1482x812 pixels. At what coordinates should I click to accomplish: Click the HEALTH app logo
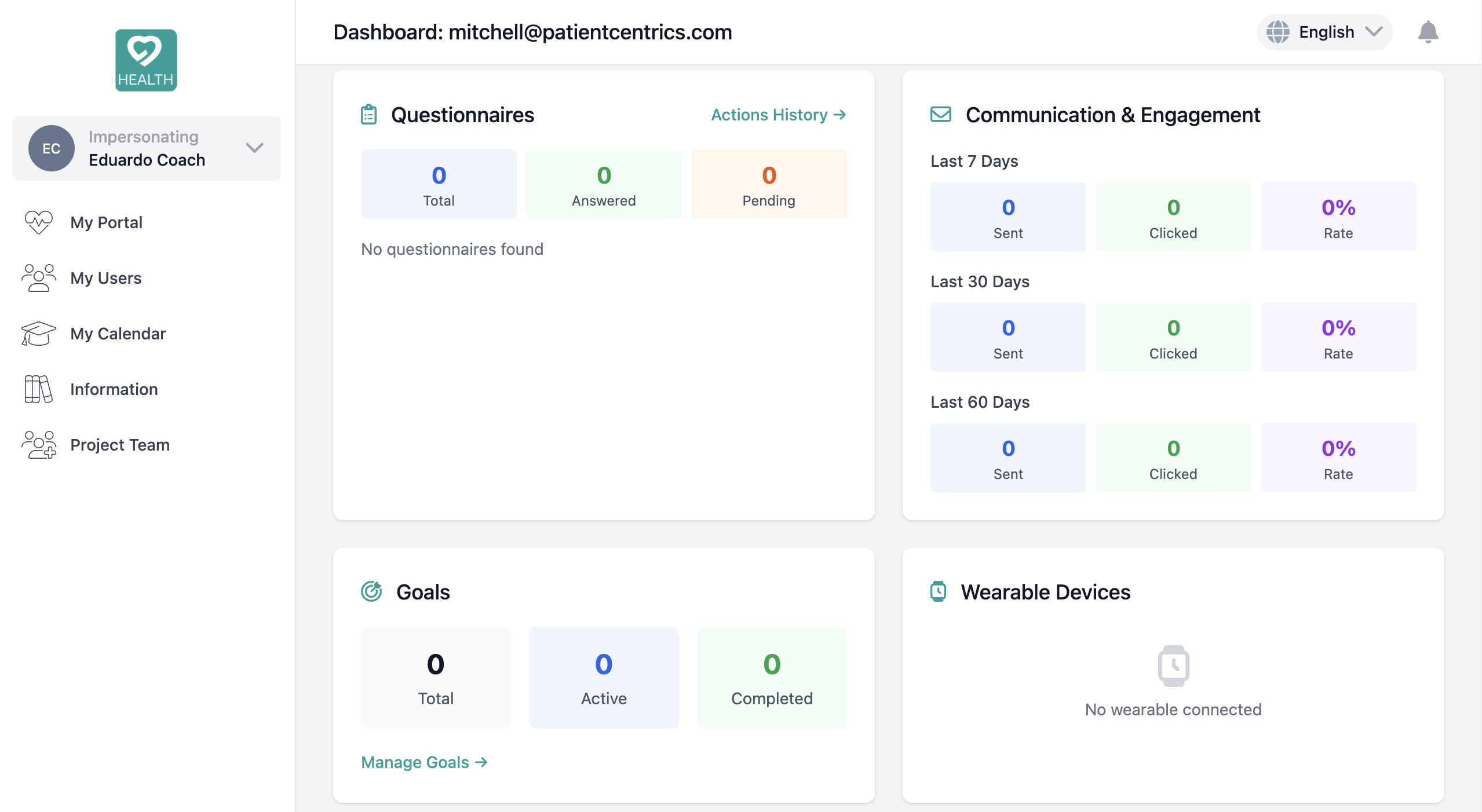[145, 60]
